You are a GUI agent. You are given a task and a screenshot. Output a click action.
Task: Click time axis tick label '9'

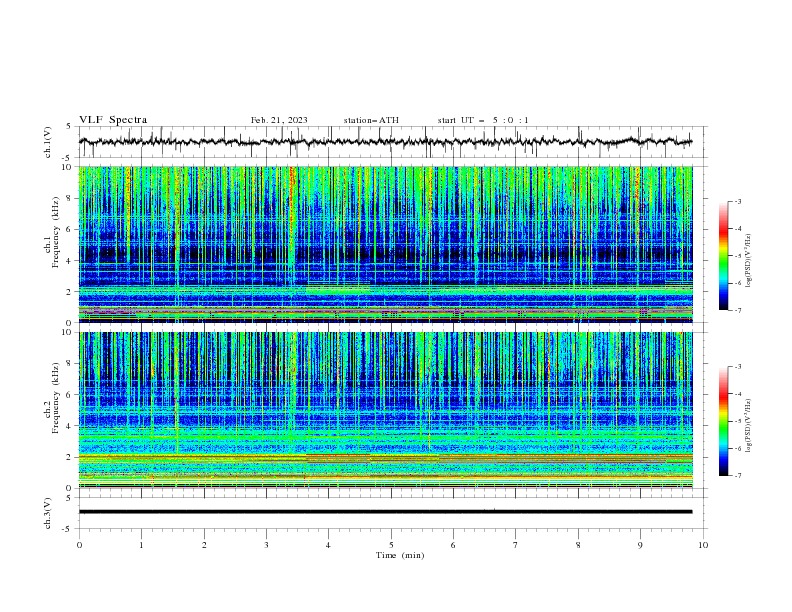point(640,545)
